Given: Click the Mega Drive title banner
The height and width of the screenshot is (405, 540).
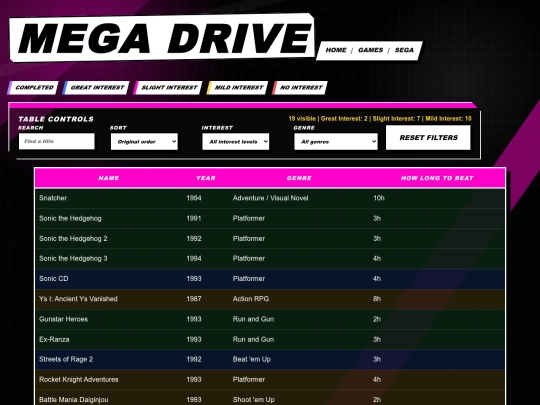Looking at the screenshot, I should pyautogui.click(x=162, y=38).
